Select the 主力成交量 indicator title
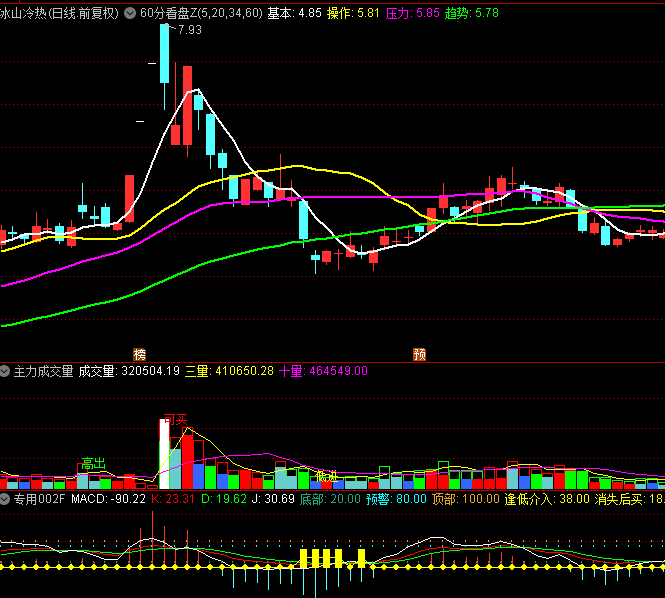The image size is (665, 598). (x=44, y=372)
